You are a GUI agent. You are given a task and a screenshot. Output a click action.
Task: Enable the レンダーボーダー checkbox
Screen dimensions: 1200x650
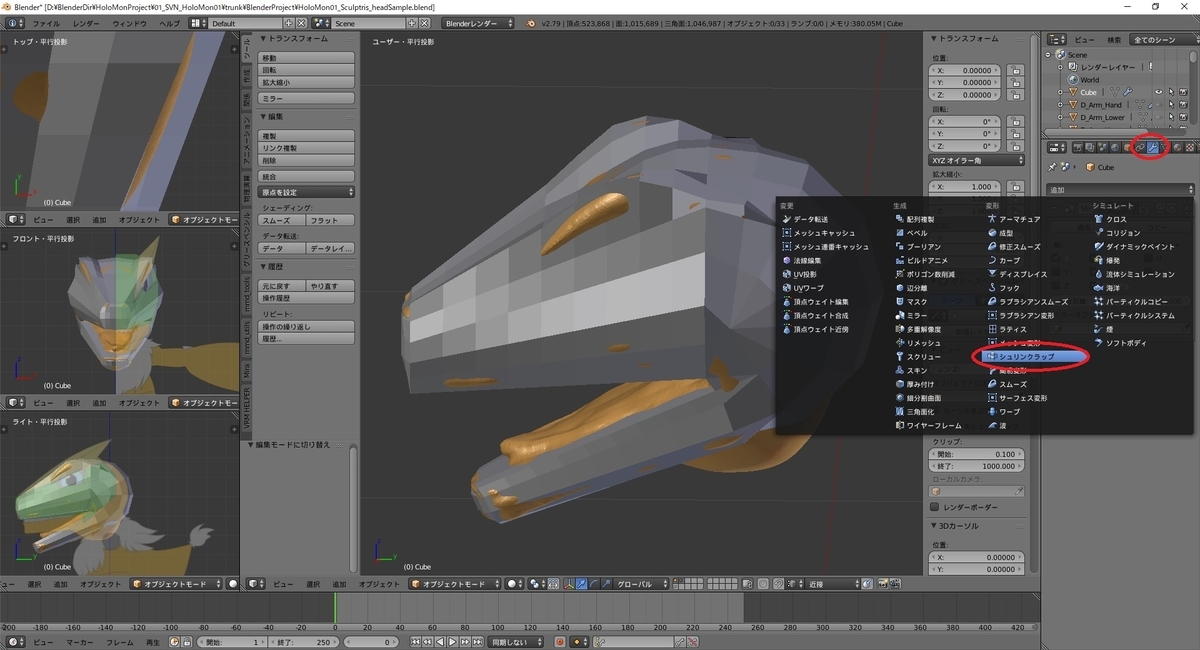pyautogui.click(x=936, y=508)
